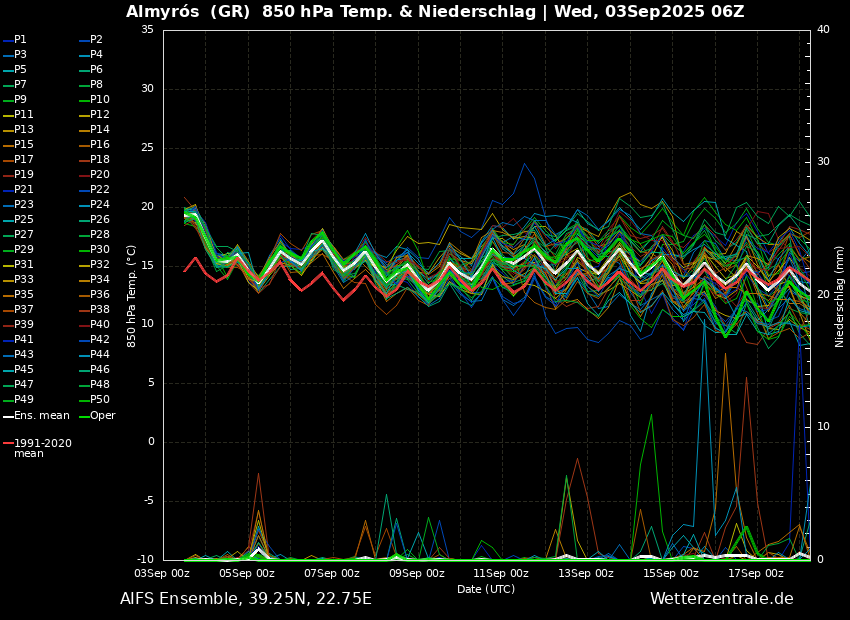
Task: Select the P41 legend entry
Action: pos(23,340)
